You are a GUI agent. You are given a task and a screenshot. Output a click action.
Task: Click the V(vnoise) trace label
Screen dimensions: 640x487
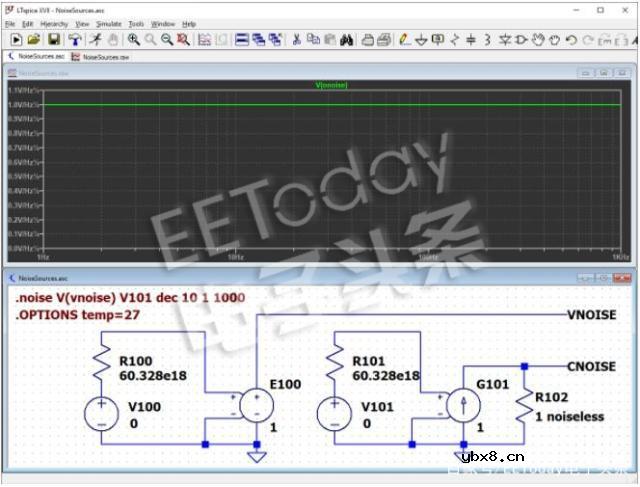tap(330, 85)
